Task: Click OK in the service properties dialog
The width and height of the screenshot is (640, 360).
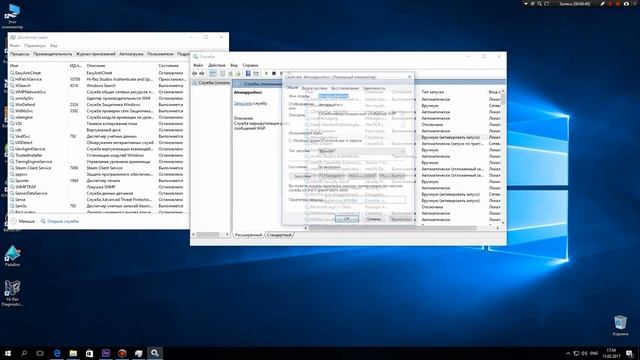Action: (347, 219)
